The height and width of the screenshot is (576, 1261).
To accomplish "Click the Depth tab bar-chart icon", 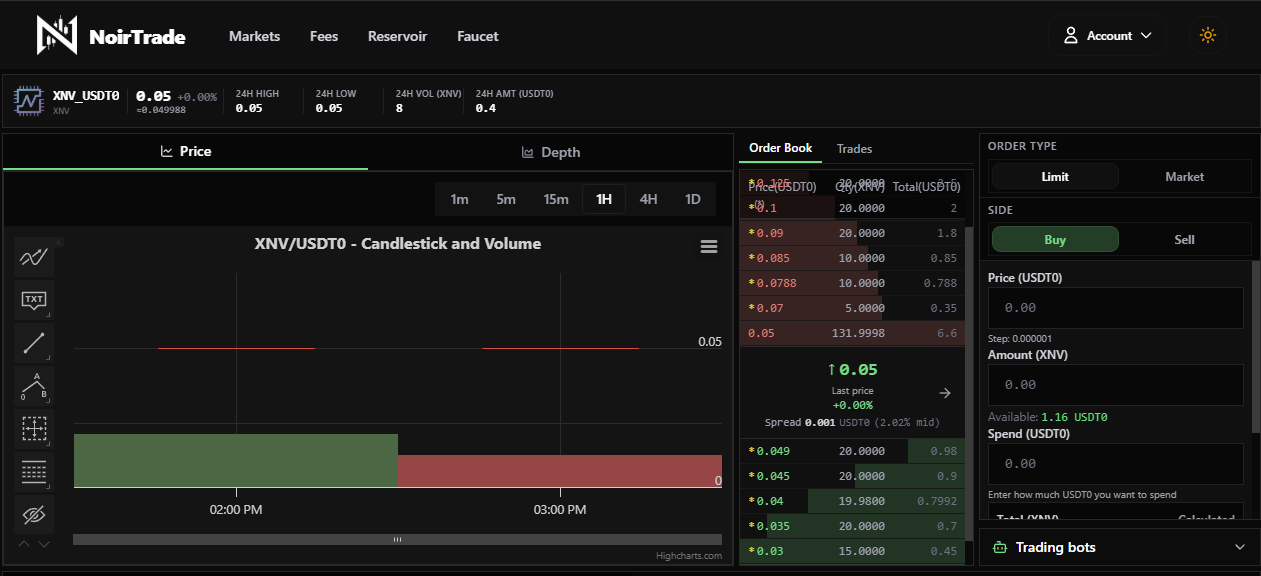I will coord(528,152).
